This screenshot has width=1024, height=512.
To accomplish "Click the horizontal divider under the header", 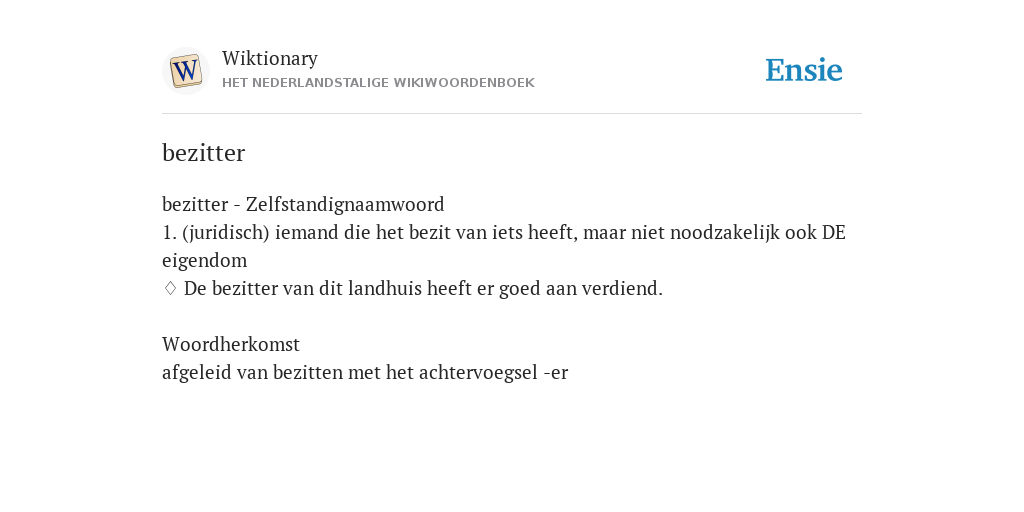I will pyautogui.click(x=512, y=114).
